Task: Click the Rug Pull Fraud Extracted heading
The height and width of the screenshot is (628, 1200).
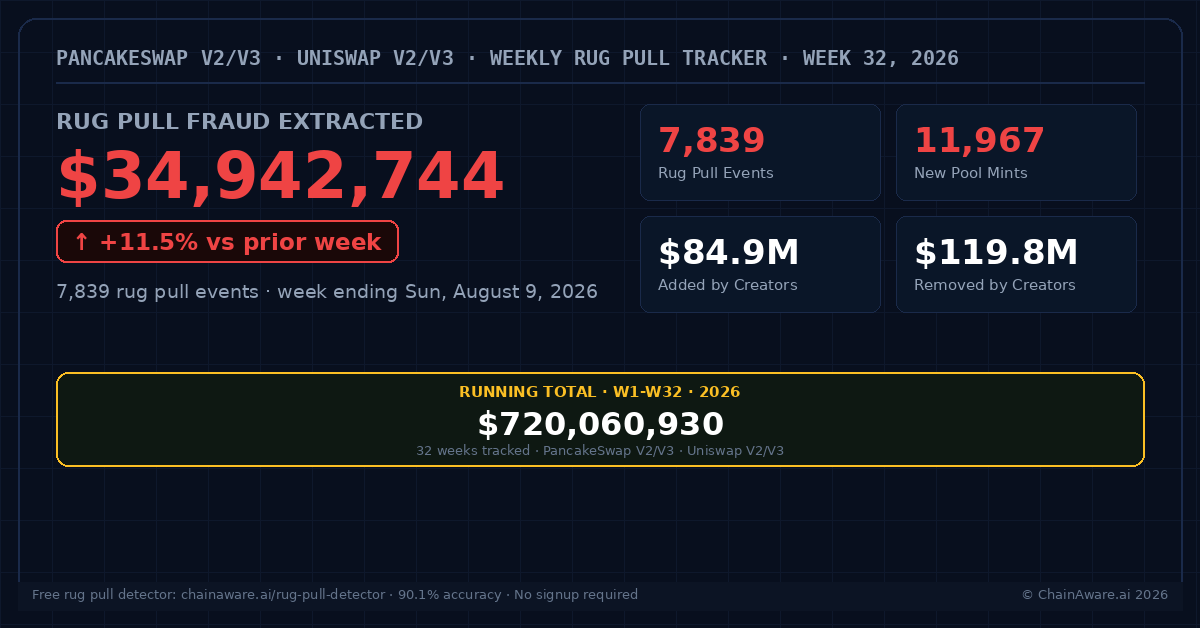Action: (x=240, y=122)
